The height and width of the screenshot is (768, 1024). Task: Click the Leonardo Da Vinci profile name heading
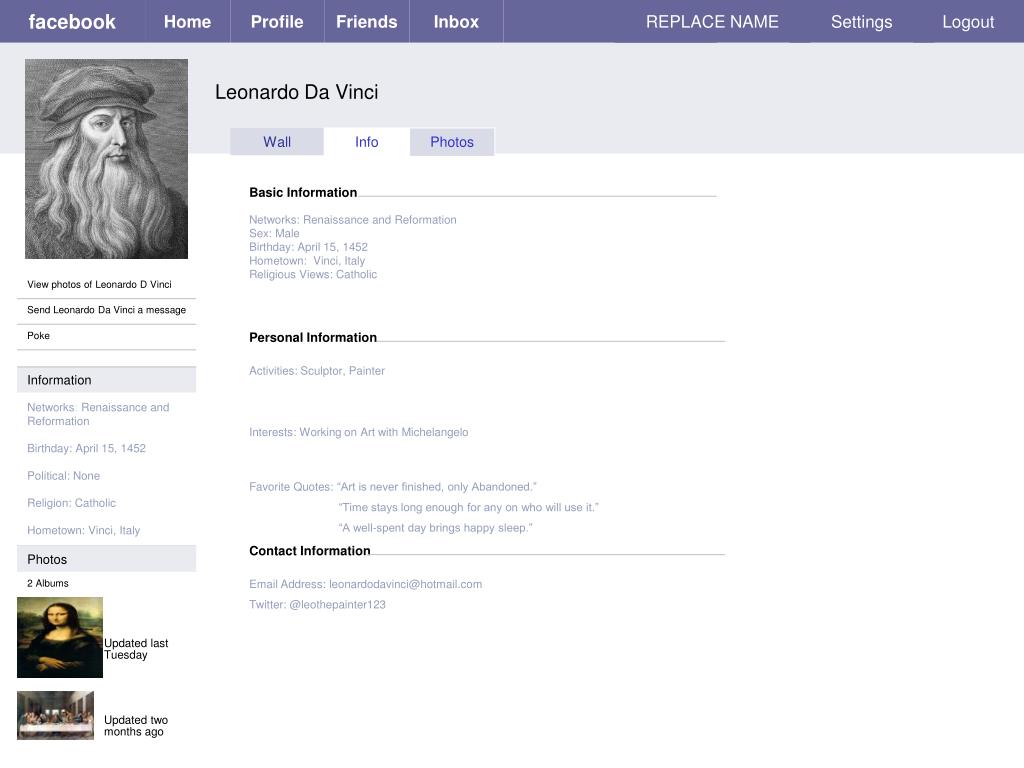point(296,92)
